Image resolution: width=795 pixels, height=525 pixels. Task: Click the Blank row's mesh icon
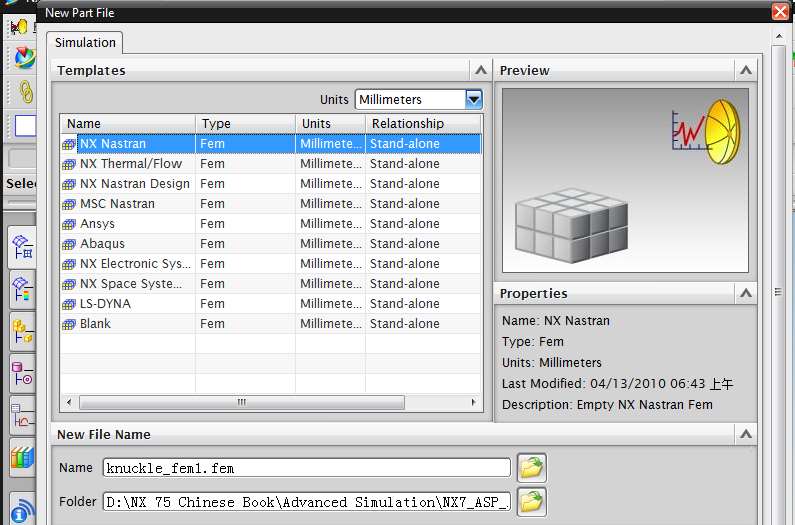(x=69, y=325)
